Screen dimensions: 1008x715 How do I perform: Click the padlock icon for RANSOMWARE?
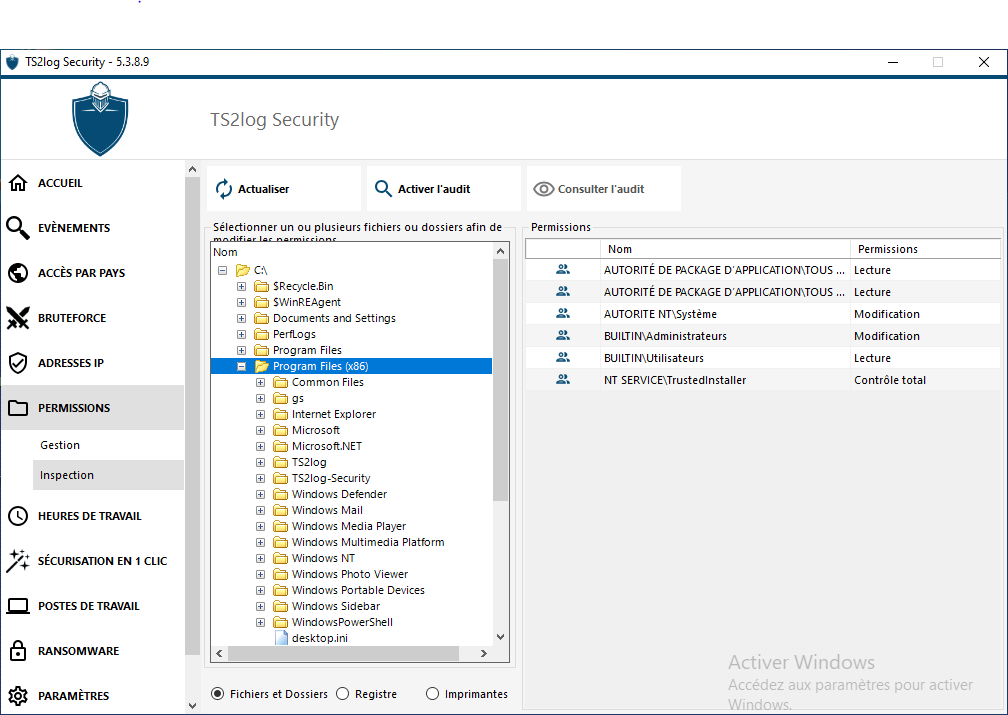(18, 650)
